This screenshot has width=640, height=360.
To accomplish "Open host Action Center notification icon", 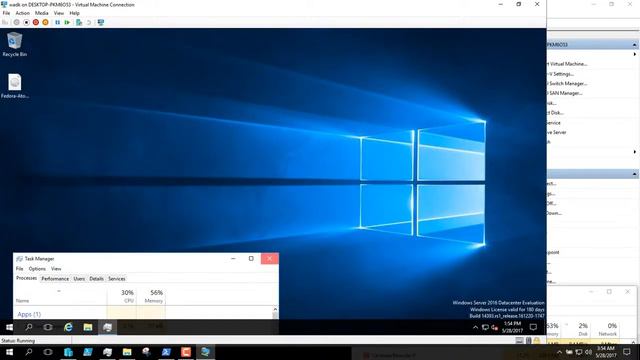I will 627,352.
